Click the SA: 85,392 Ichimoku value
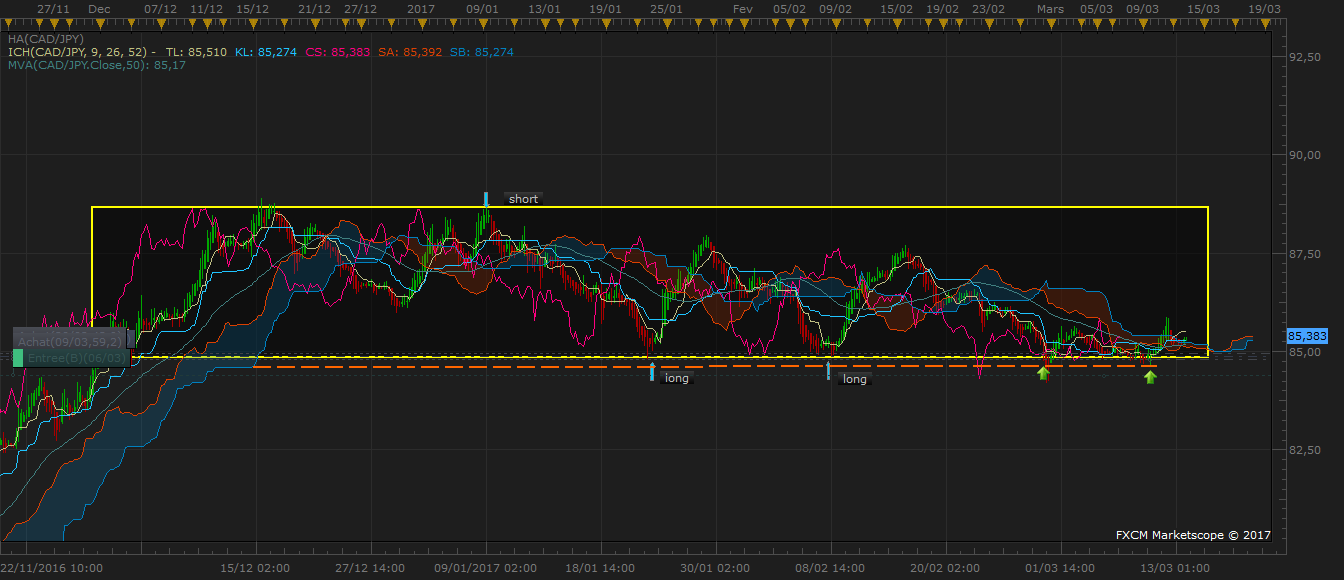 (x=410, y=51)
